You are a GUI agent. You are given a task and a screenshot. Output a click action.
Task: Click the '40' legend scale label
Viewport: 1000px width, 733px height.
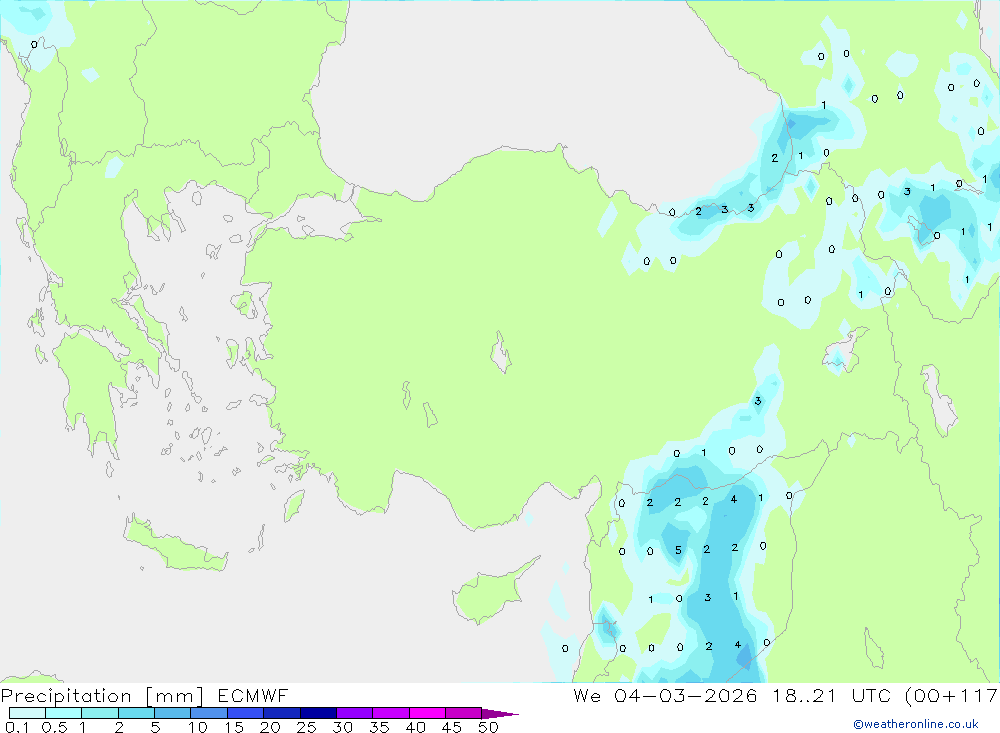pyautogui.click(x=415, y=727)
